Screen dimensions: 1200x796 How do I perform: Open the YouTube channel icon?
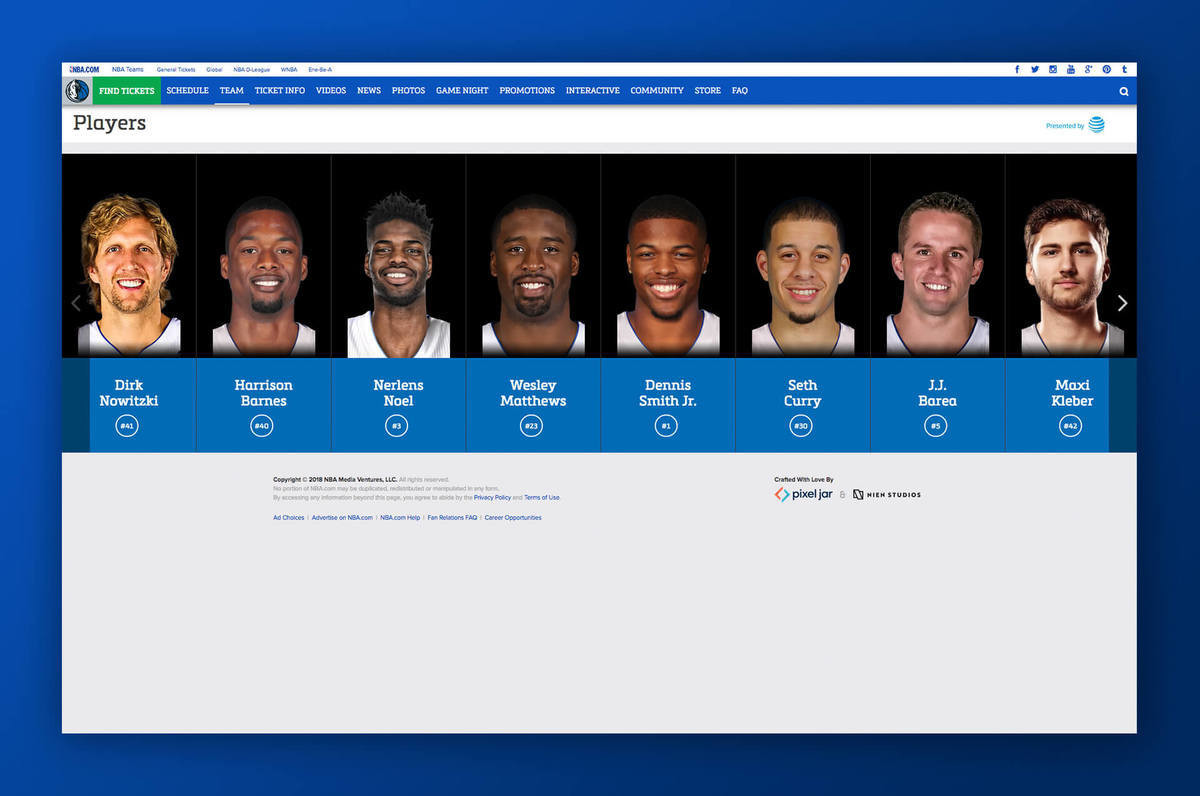[x=1070, y=70]
